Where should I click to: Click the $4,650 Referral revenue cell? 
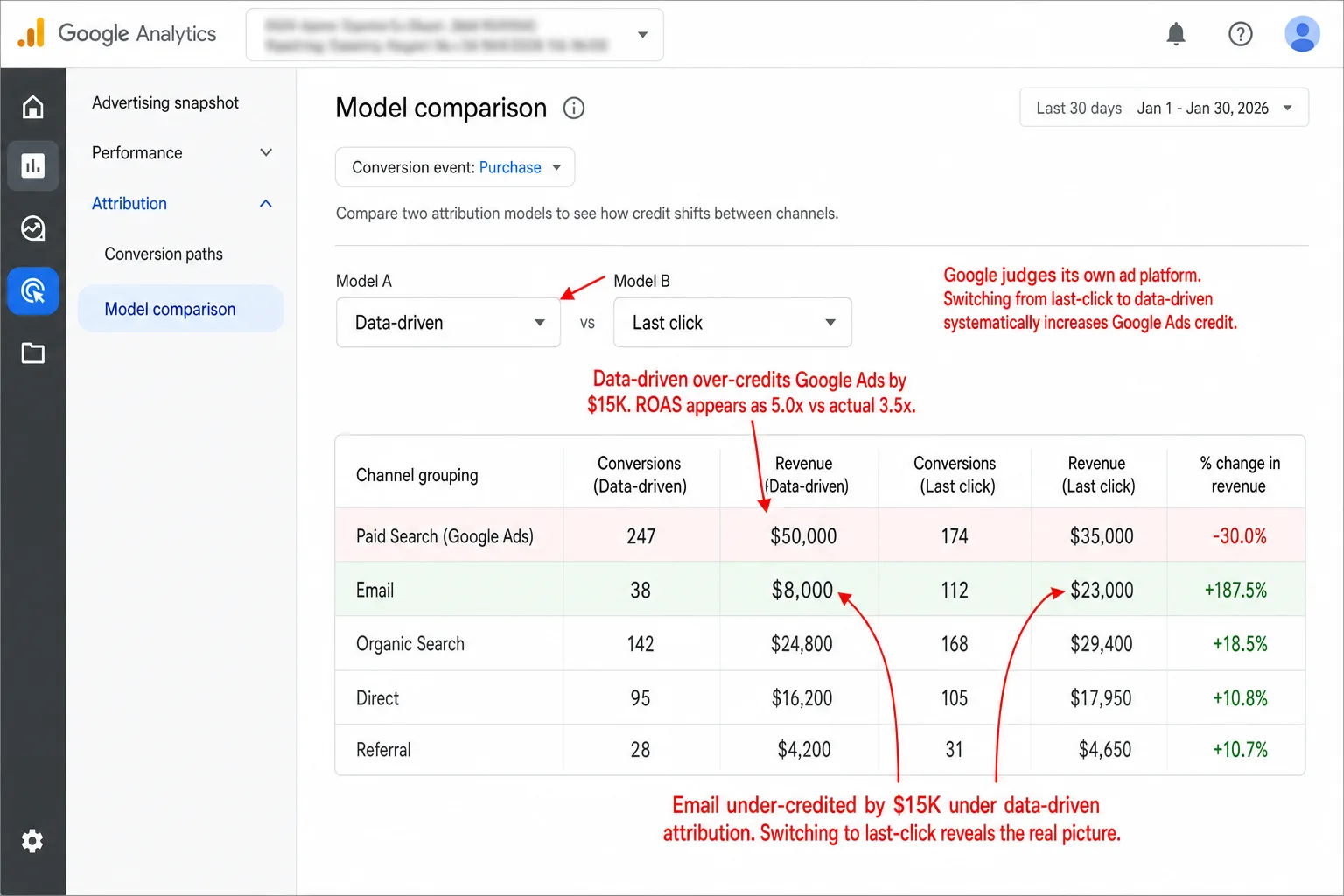[1105, 750]
